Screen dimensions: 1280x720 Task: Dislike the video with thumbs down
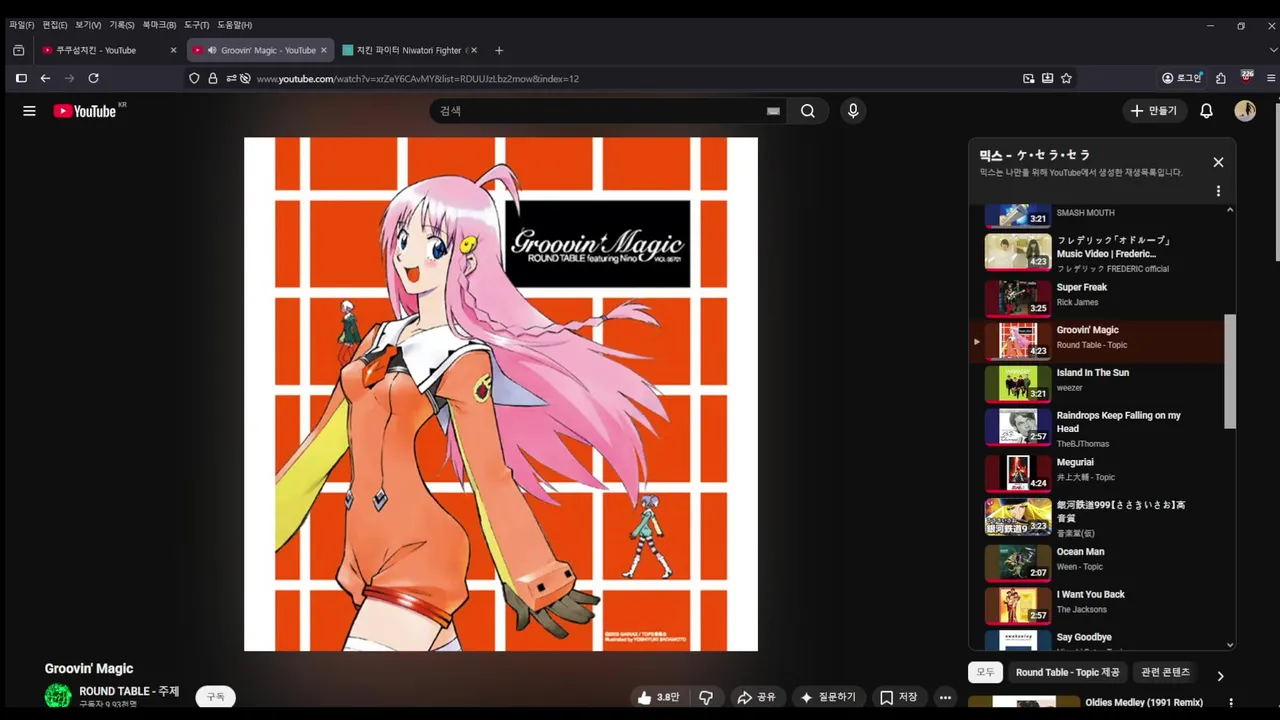pyautogui.click(x=706, y=697)
